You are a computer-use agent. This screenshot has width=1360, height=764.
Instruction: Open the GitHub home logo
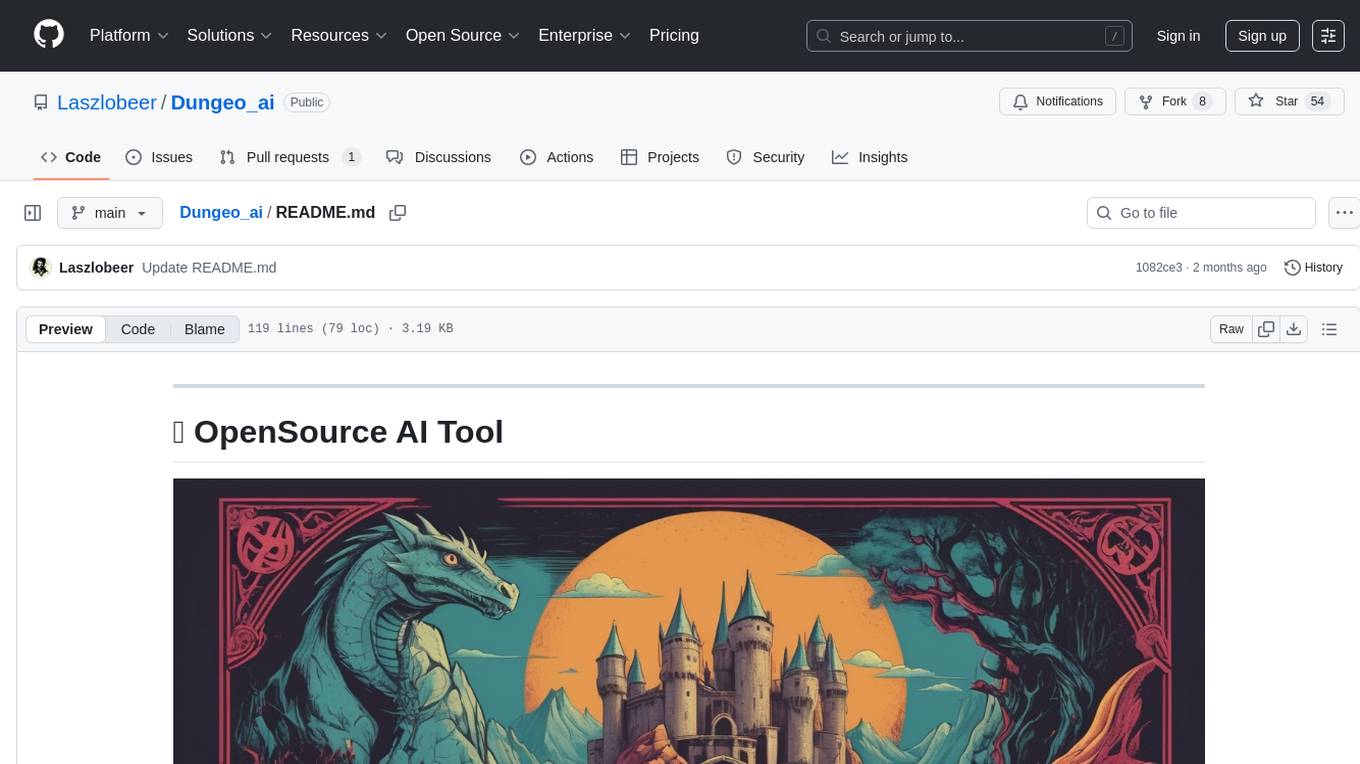pos(49,35)
